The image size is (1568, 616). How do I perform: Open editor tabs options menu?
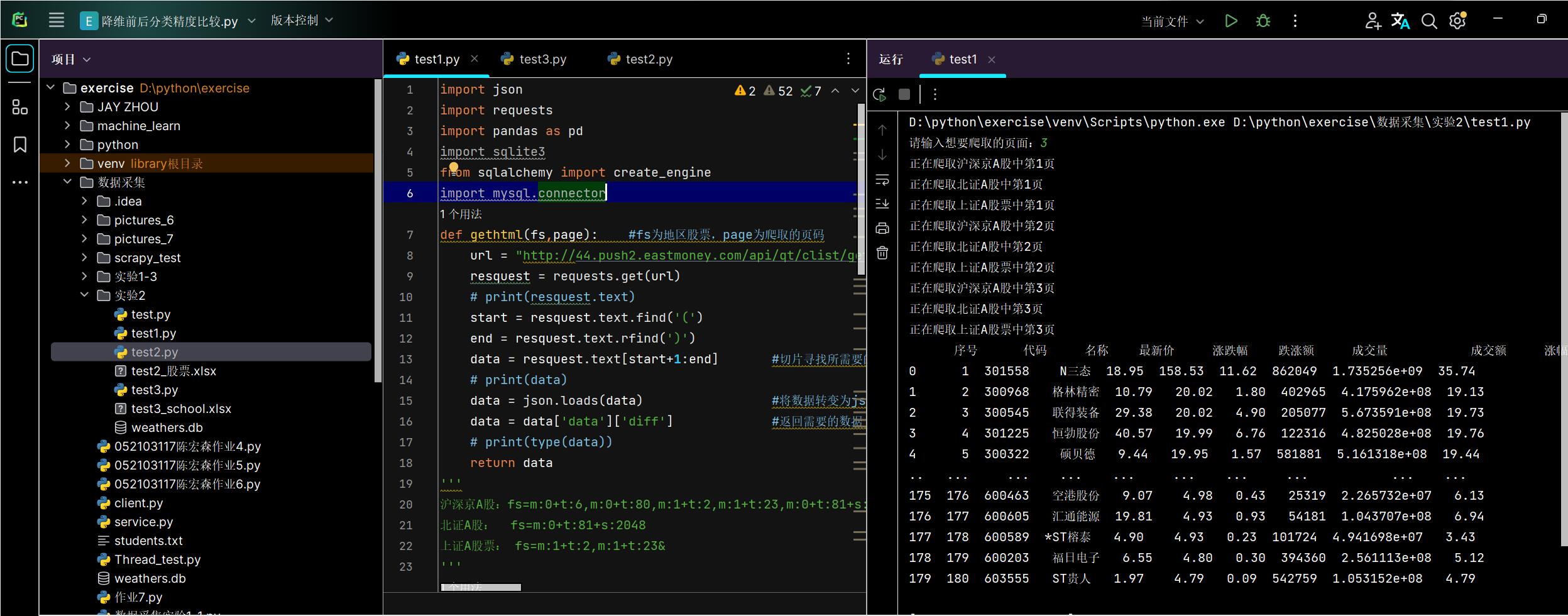pos(848,58)
